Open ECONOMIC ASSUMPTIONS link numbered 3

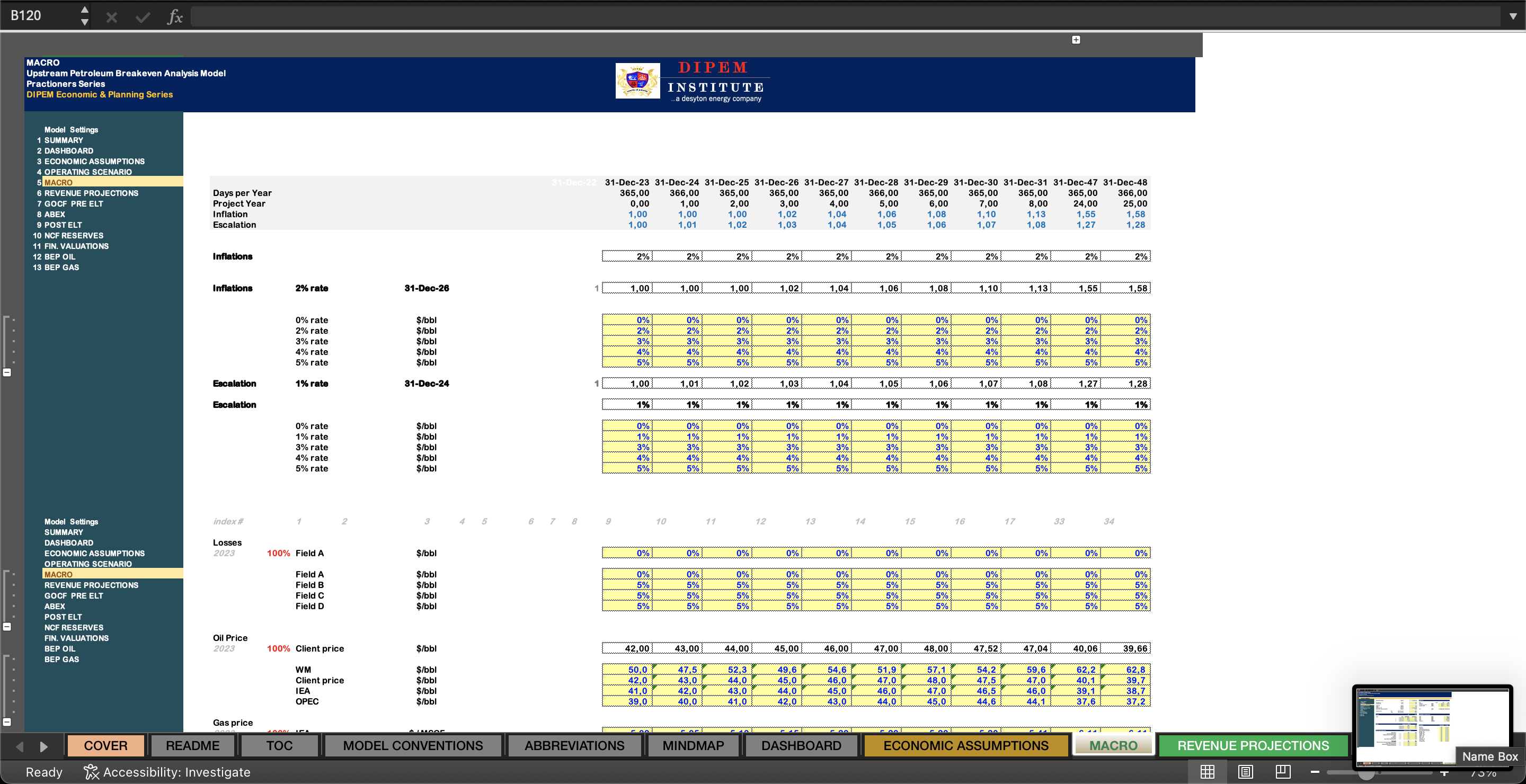[x=94, y=162]
